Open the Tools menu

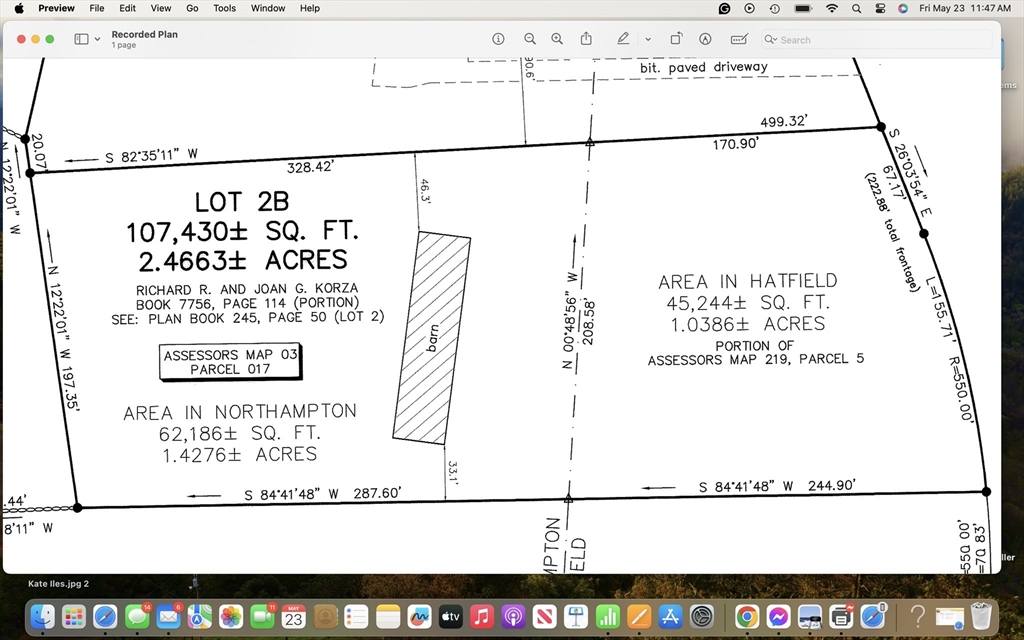(224, 8)
